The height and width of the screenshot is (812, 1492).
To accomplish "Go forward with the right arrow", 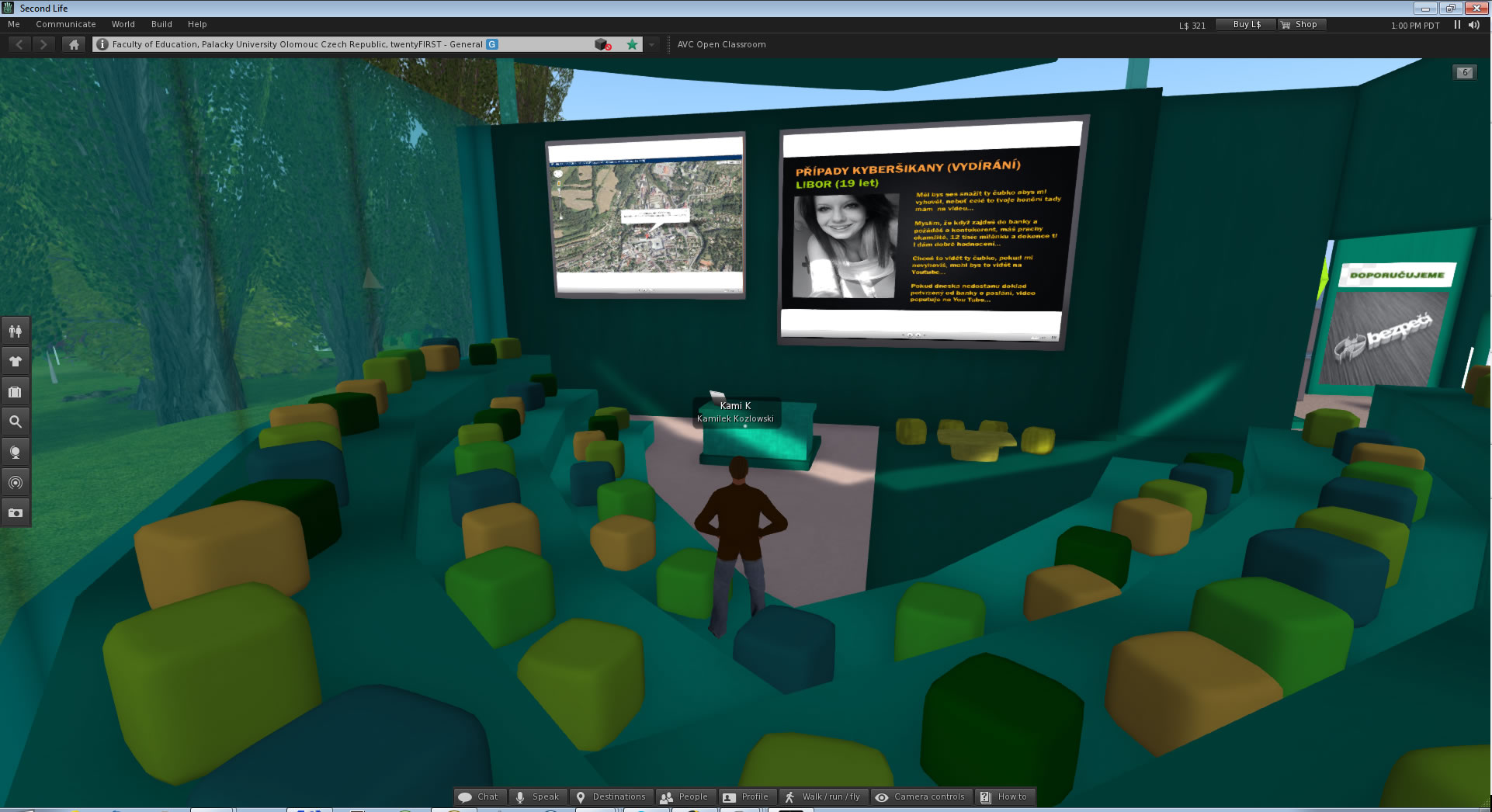I will (x=43, y=44).
